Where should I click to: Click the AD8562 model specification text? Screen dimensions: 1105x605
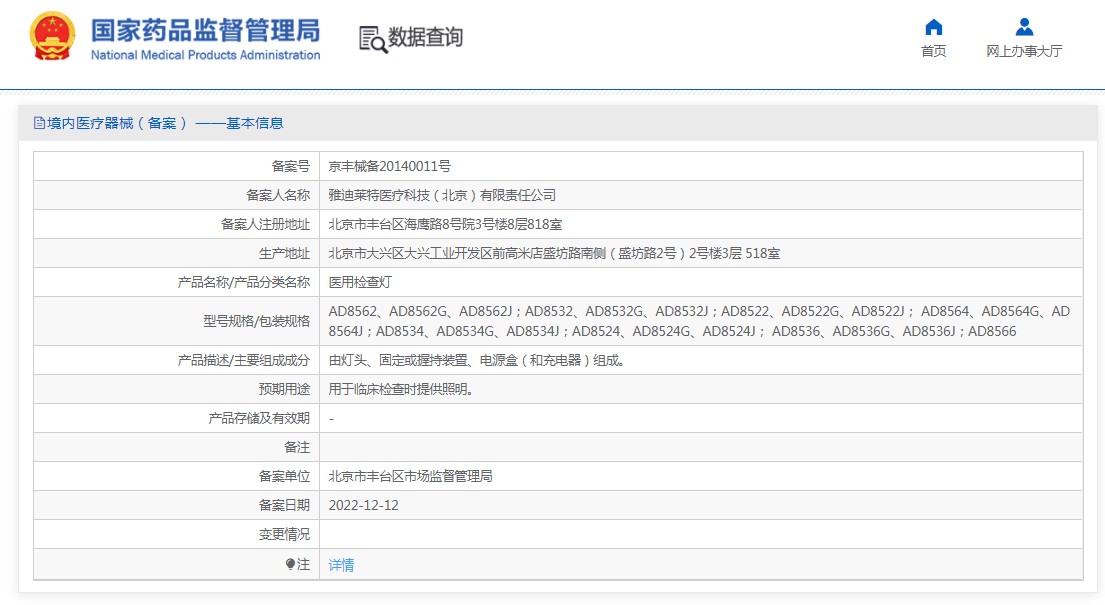[x=352, y=311]
